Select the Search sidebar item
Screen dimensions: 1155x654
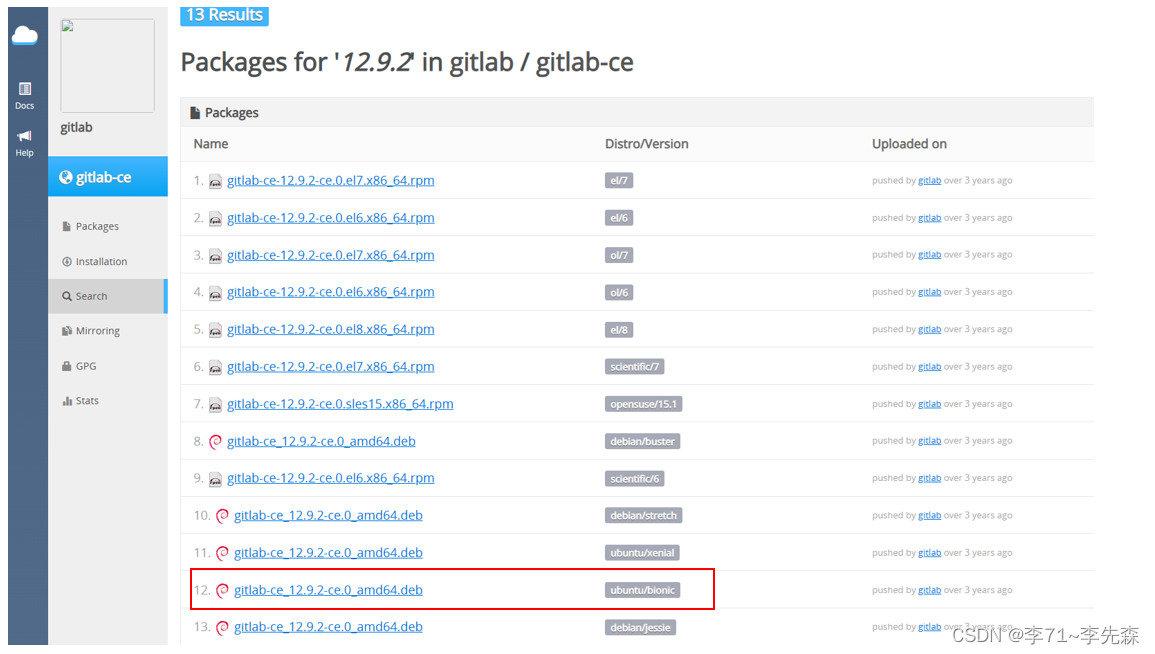pyautogui.click(x=108, y=296)
